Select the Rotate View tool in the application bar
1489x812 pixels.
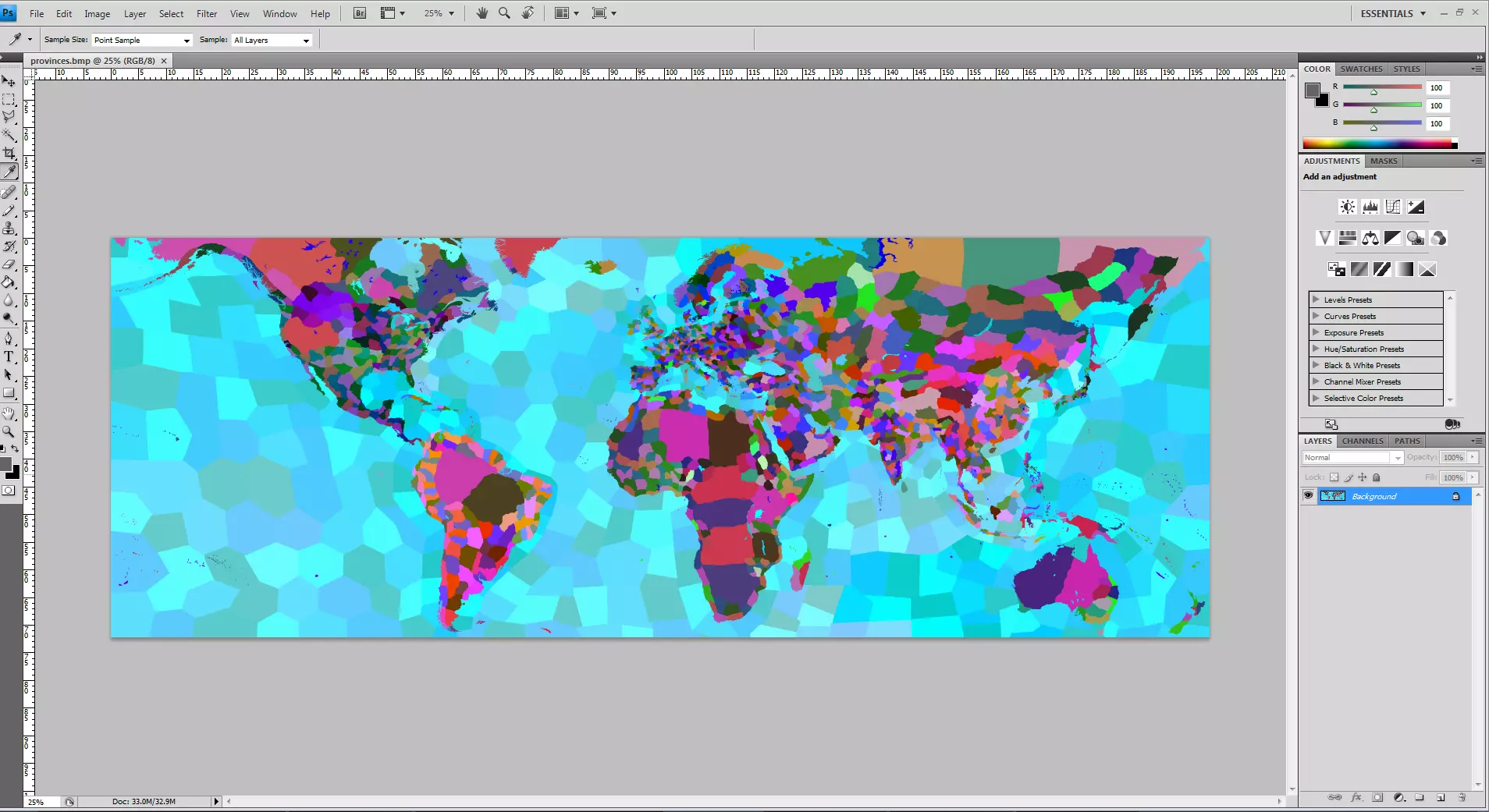(x=528, y=13)
